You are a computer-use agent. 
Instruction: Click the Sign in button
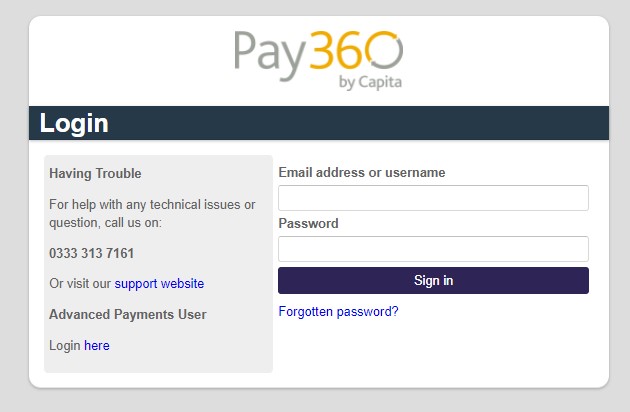click(433, 281)
